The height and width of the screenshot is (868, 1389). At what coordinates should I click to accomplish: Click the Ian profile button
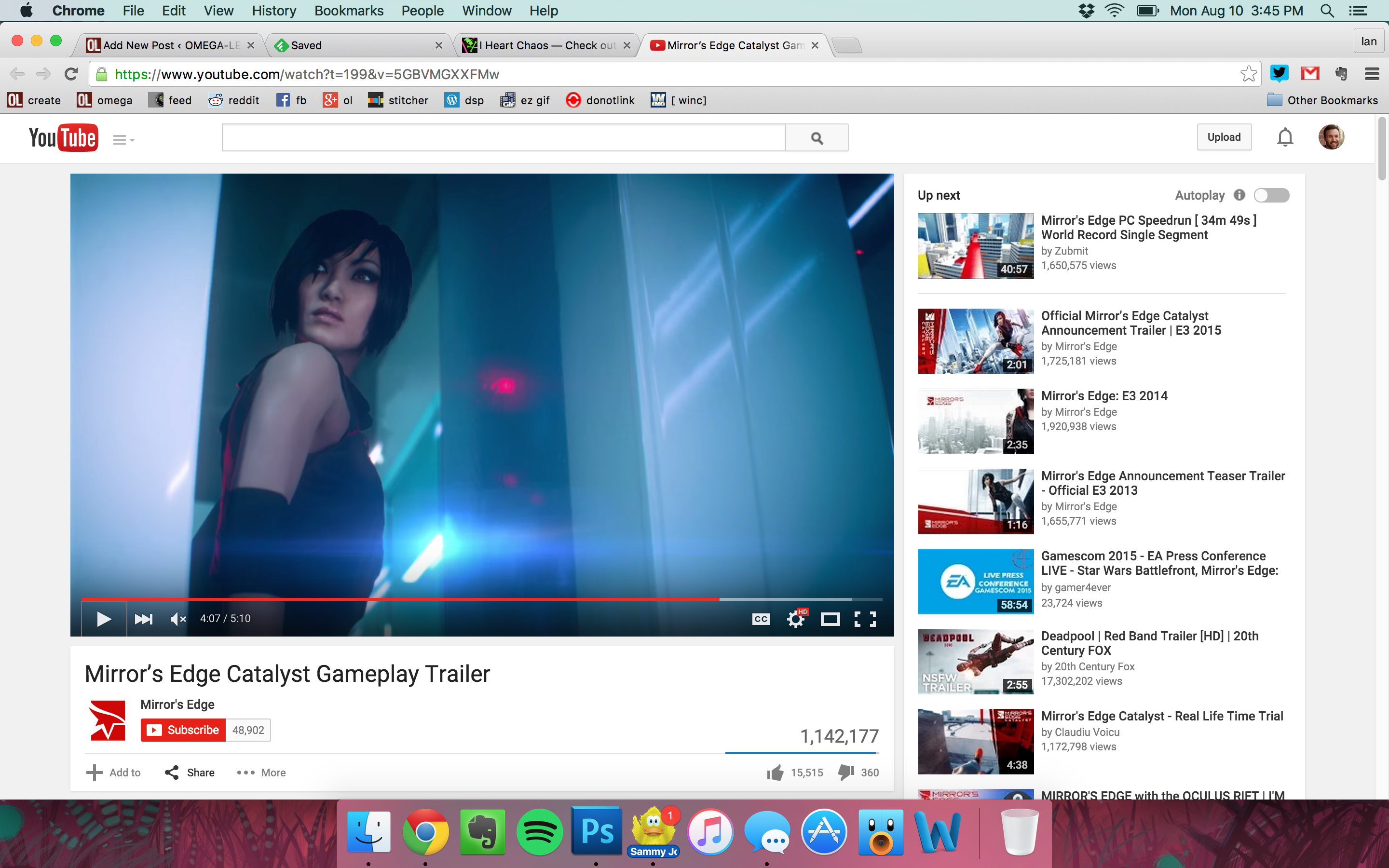click(1369, 41)
